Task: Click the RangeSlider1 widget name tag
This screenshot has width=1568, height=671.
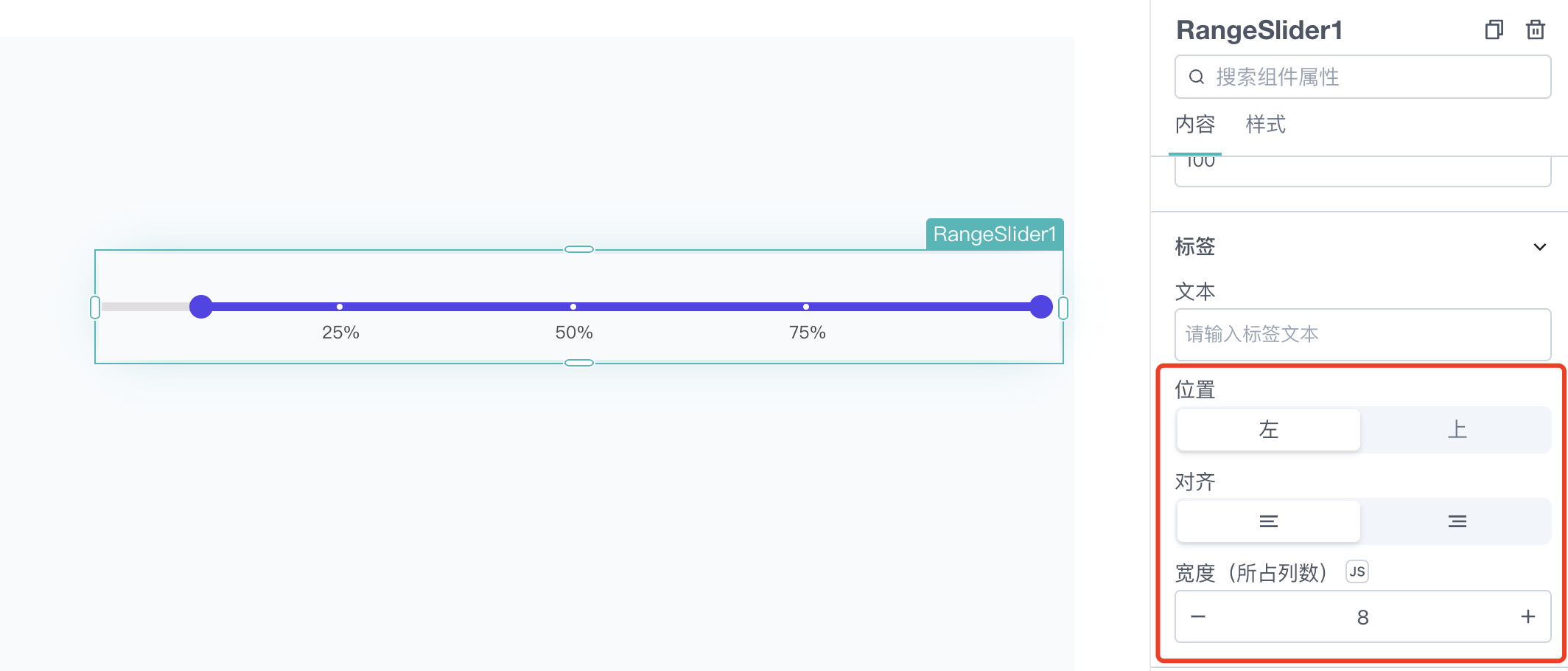Action: (995, 234)
